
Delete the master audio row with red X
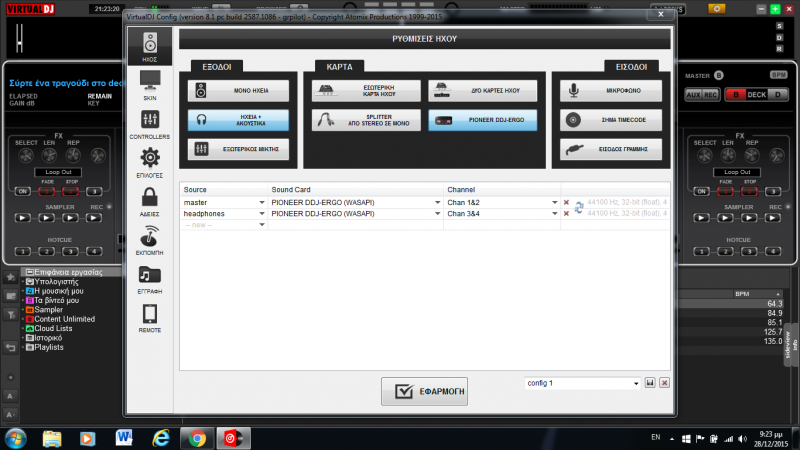pyautogui.click(x=566, y=203)
